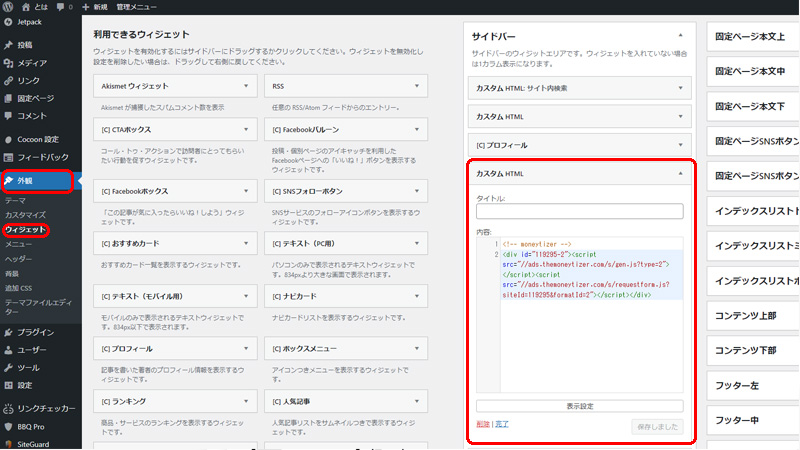Click the 表示設定 button

click(579, 406)
